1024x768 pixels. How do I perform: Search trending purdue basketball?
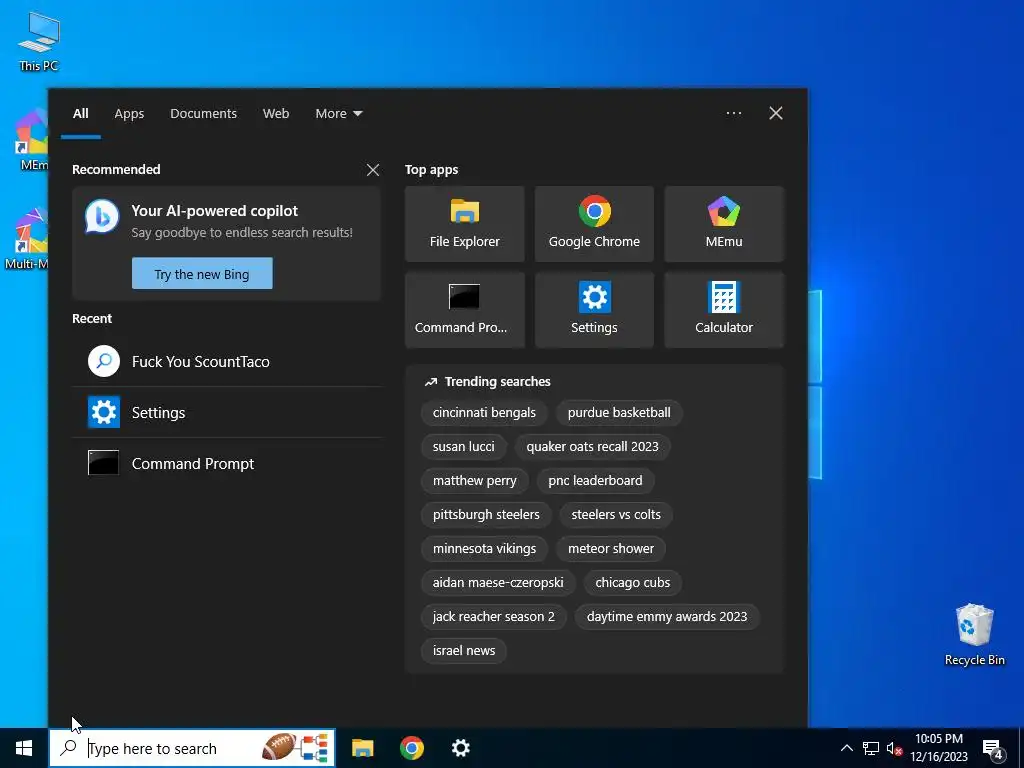[x=618, y=413]
